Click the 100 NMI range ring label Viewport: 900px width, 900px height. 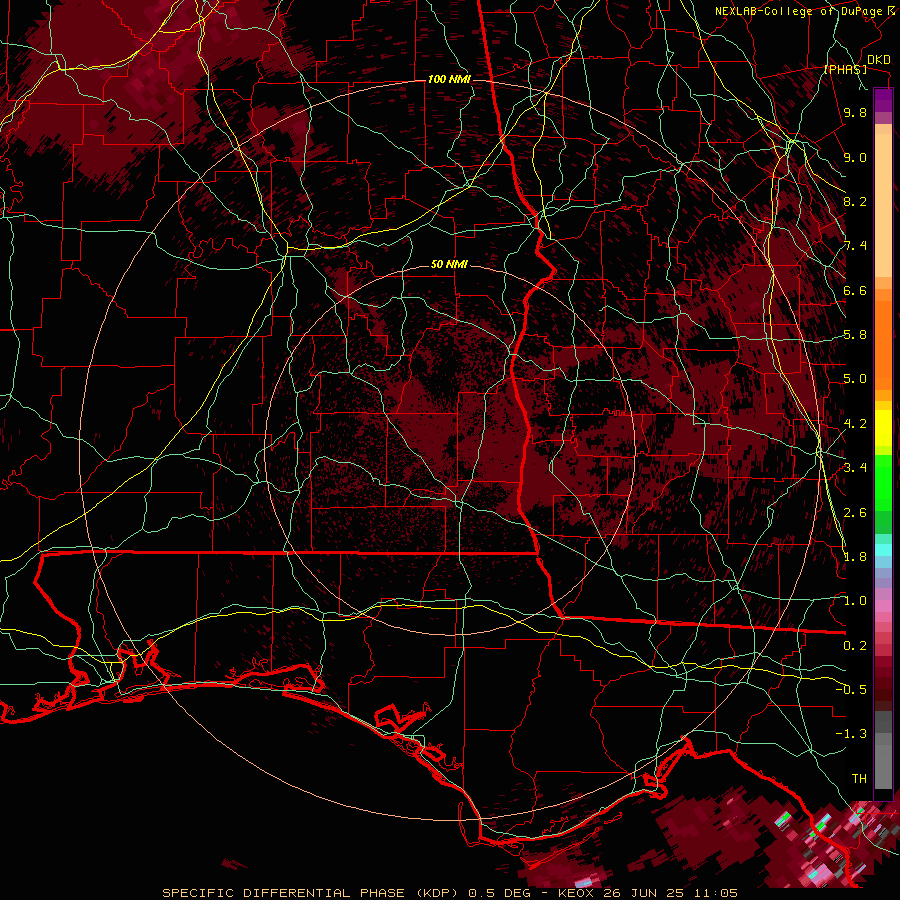[449, 79]
